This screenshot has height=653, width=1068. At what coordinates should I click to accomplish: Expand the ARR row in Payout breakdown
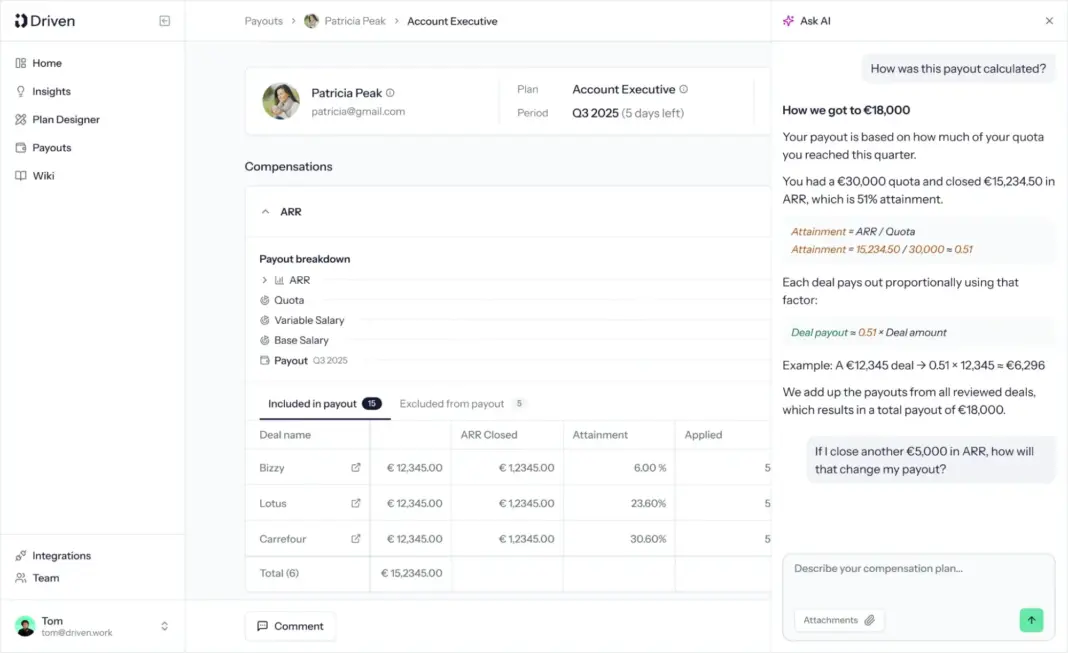tap(264, 280)
